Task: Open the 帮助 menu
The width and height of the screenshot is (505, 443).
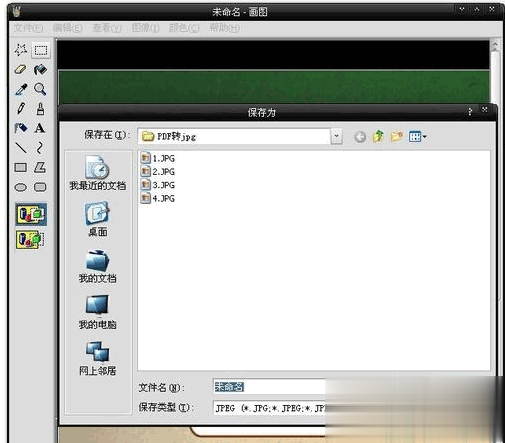Action: [225, 28]
